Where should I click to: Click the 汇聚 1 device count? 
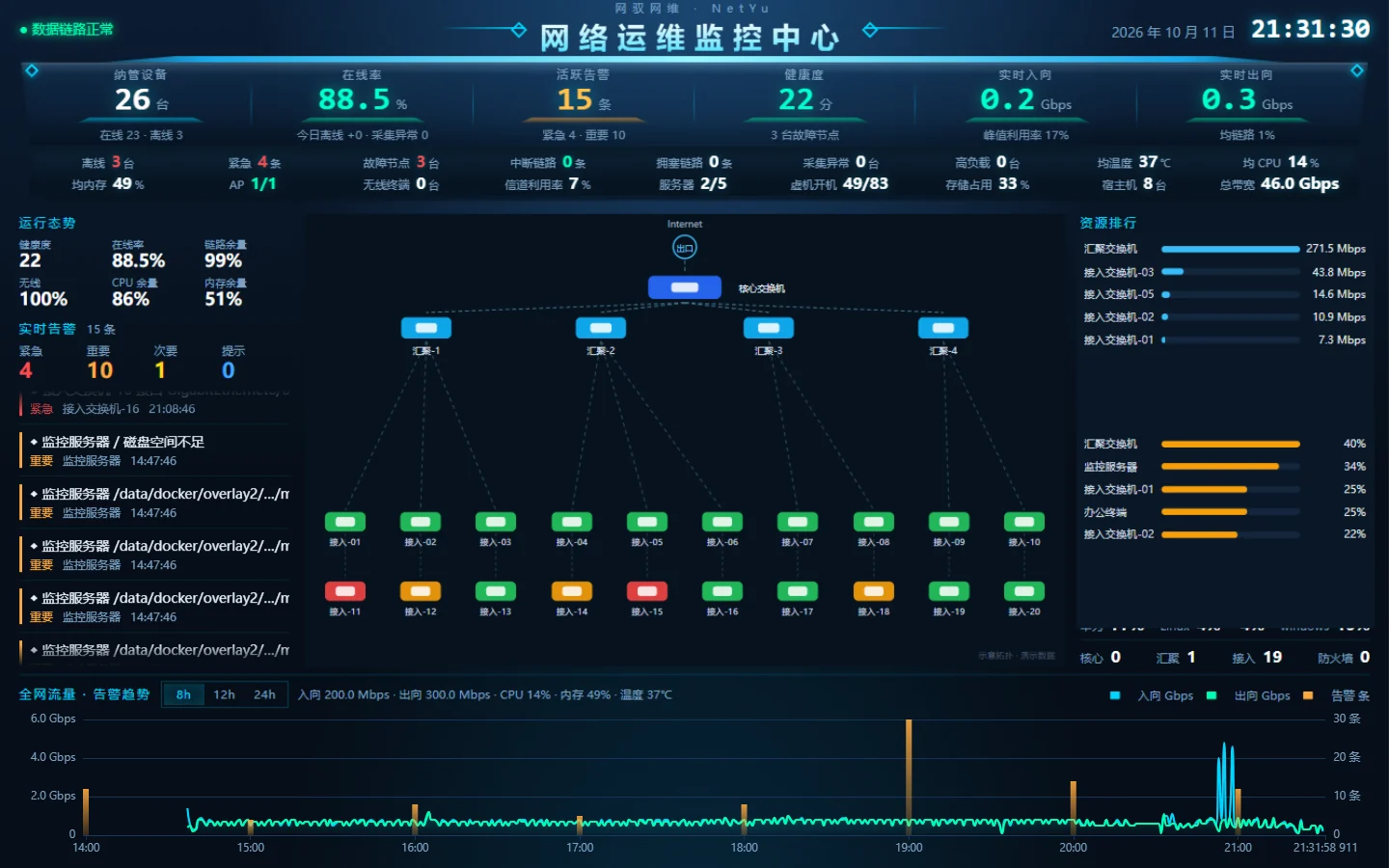click(x=1176, y=658)
